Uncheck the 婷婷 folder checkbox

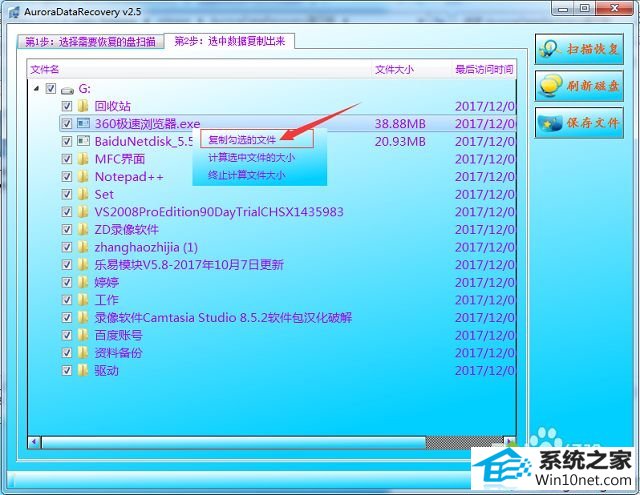coord(67,282)
